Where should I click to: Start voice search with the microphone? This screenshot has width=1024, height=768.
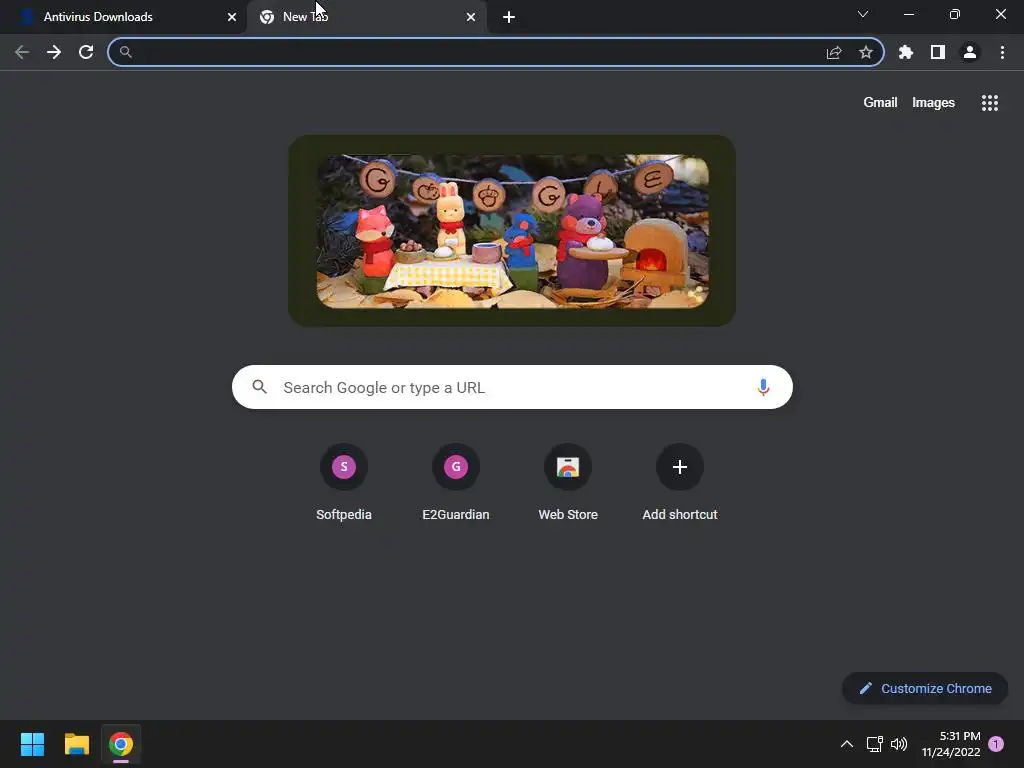click(x=763, y=387)
